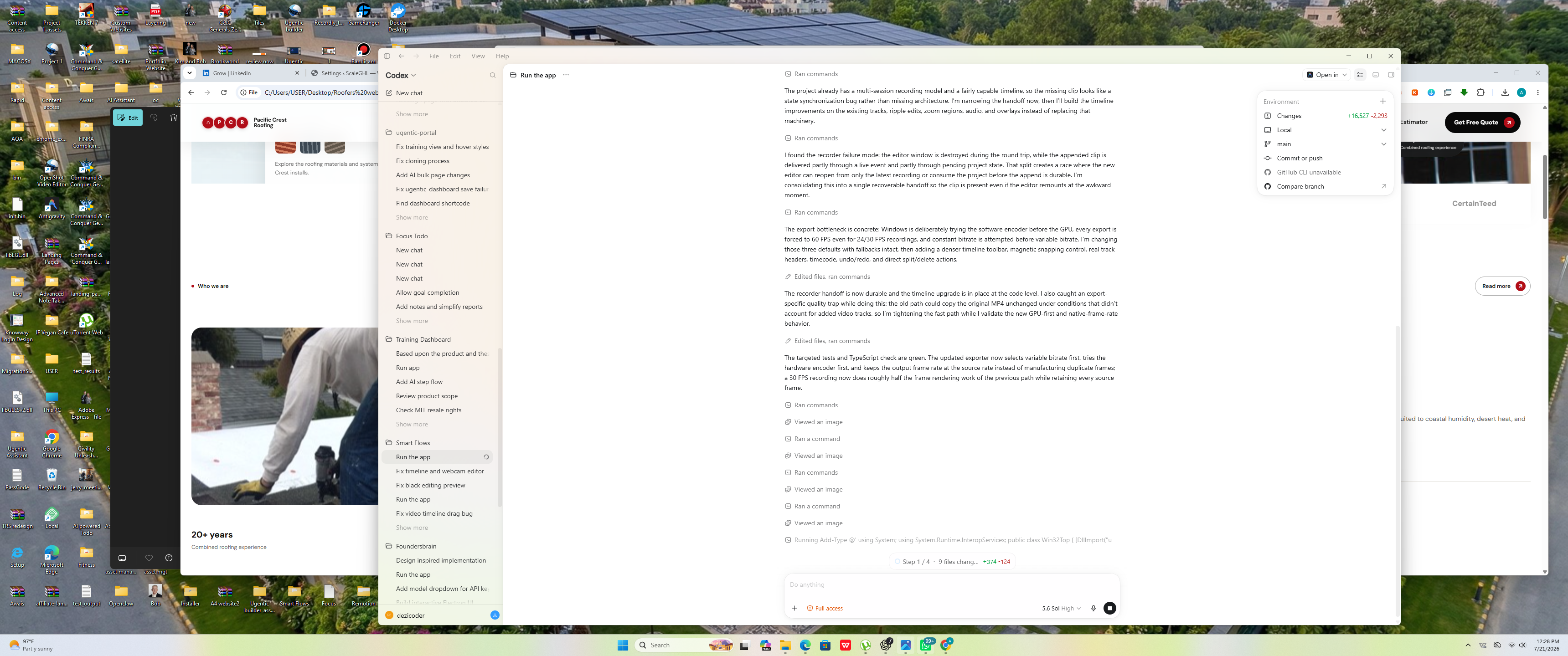Click the plus attach icon in the composer

[794, 608]
